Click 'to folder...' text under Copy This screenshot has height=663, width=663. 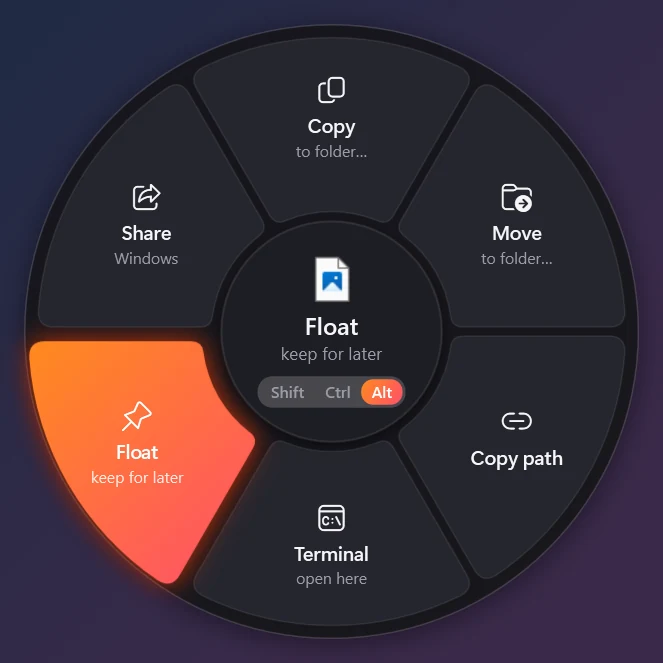pos(332,152)
